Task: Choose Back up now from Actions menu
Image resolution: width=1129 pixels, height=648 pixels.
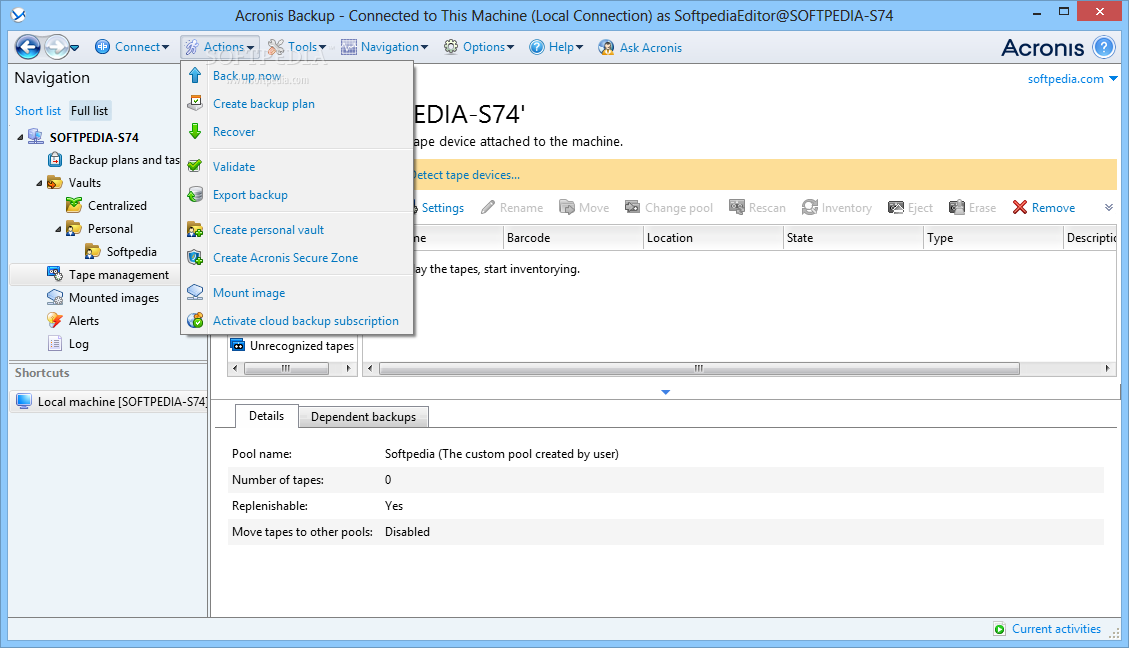Action: tap(247, 76)
